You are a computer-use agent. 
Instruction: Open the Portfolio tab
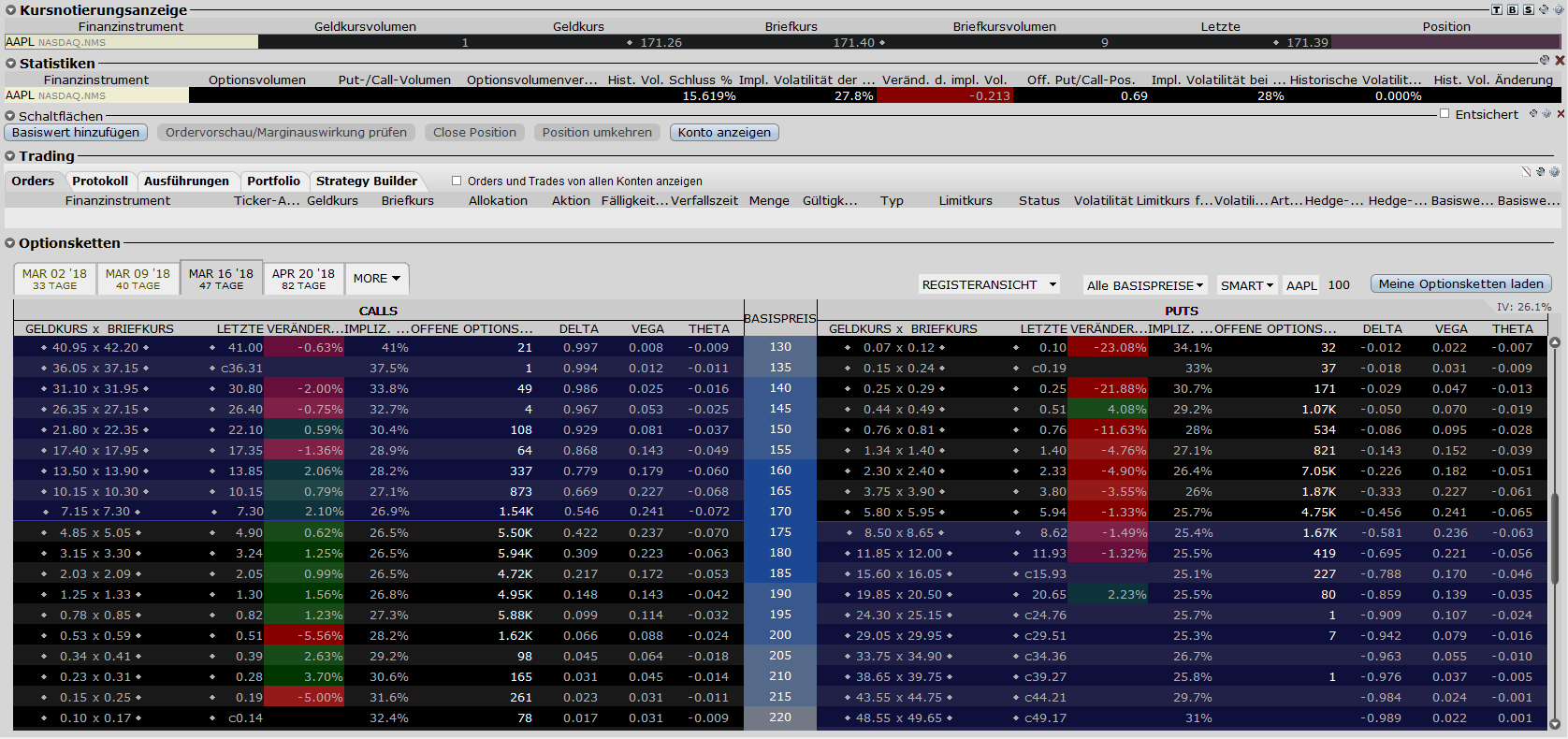tap(273, 181)
